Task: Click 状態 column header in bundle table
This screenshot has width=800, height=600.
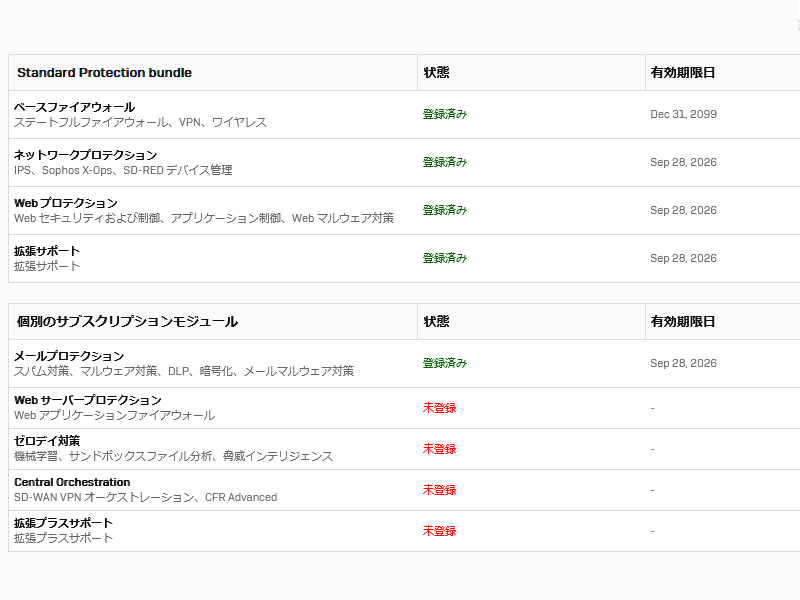Action: pos(436,72)
